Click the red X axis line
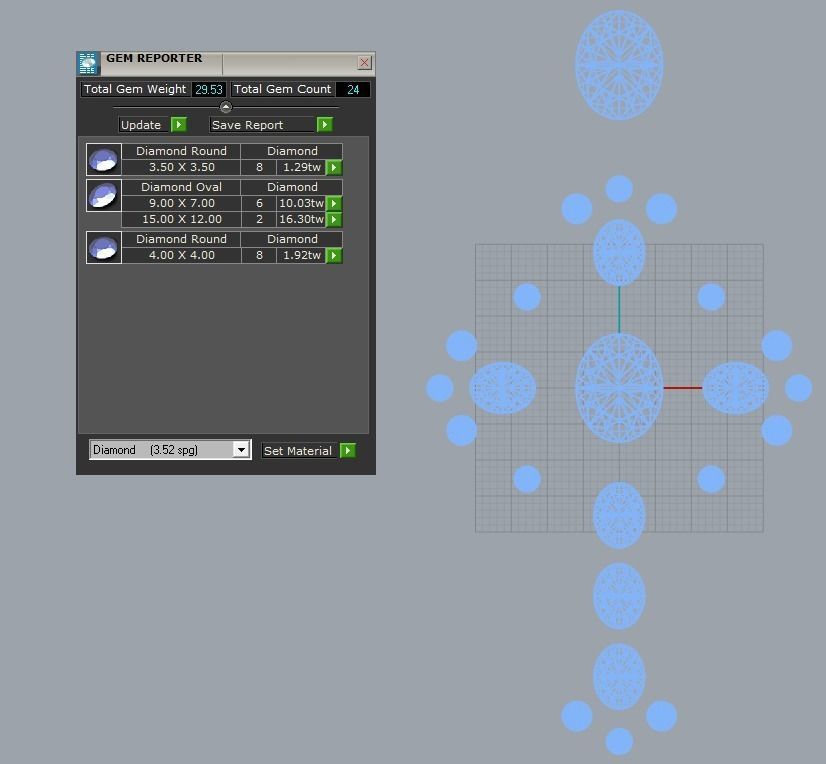This screenshot has width=826, height=764. click(x=683, y=388)
